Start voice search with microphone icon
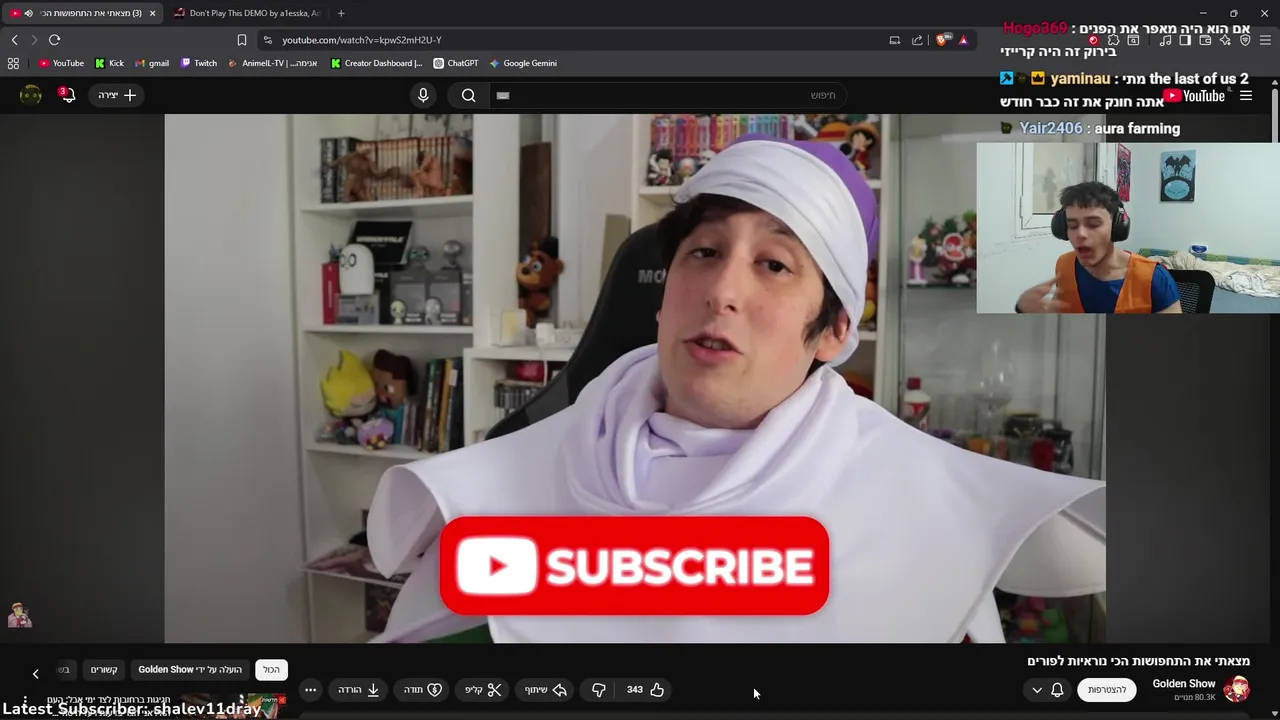Screen dimensions: 1280x720 pyautogui.click(x=423, y=95)
